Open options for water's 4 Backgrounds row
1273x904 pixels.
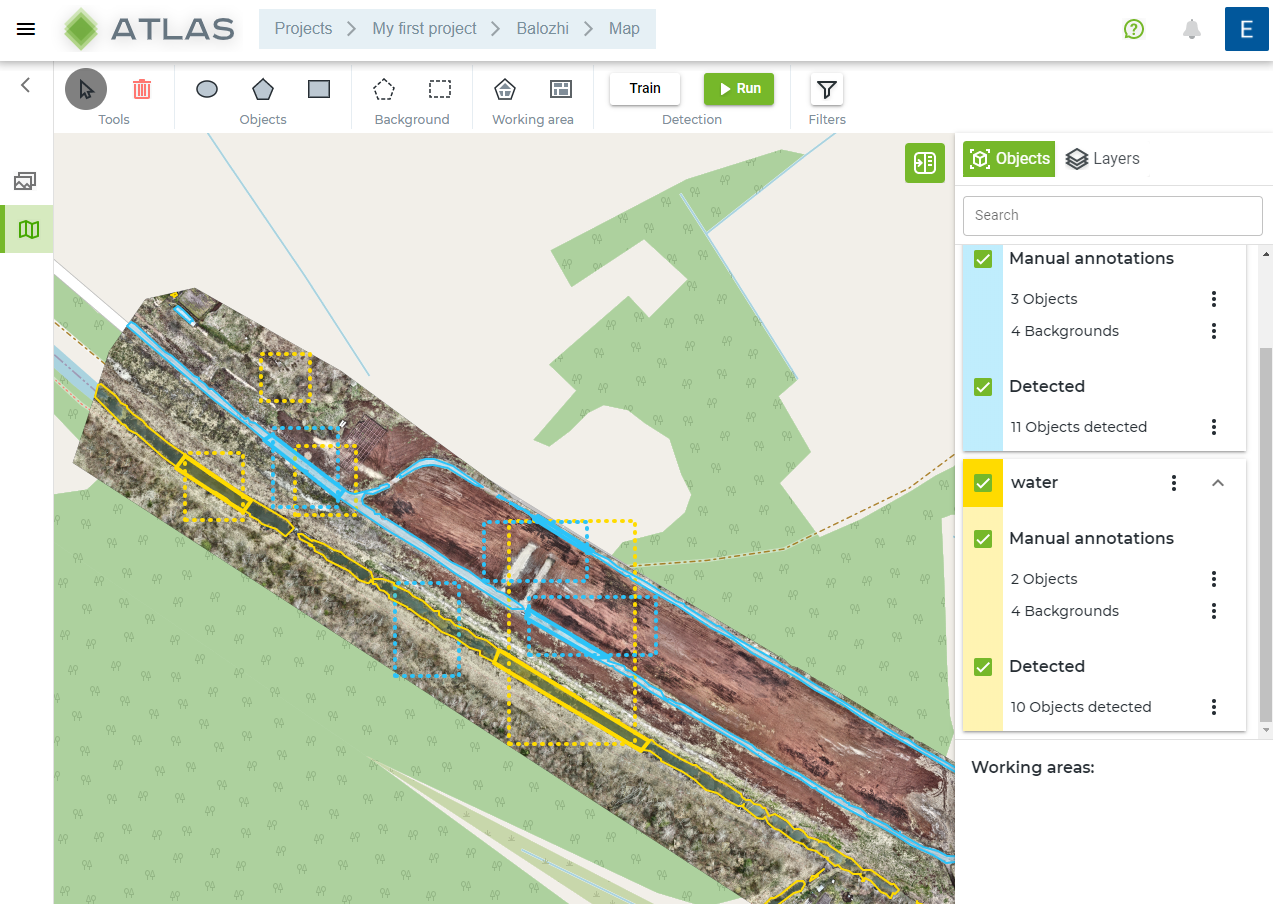pyautogui.click(x=1214, y=611)
